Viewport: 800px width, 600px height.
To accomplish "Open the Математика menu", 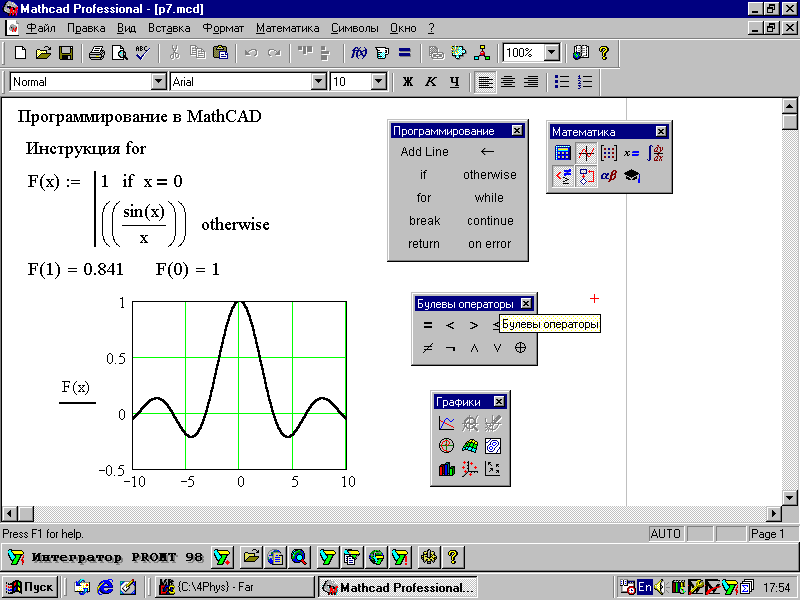I will (x=288, y=28).
